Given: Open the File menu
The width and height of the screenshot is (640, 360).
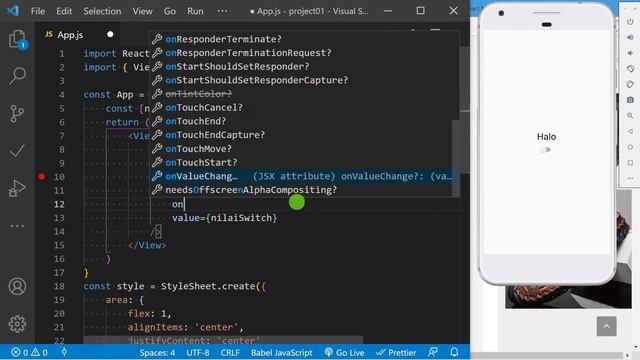Looking at the screenshot, I should tap(38, 11).
